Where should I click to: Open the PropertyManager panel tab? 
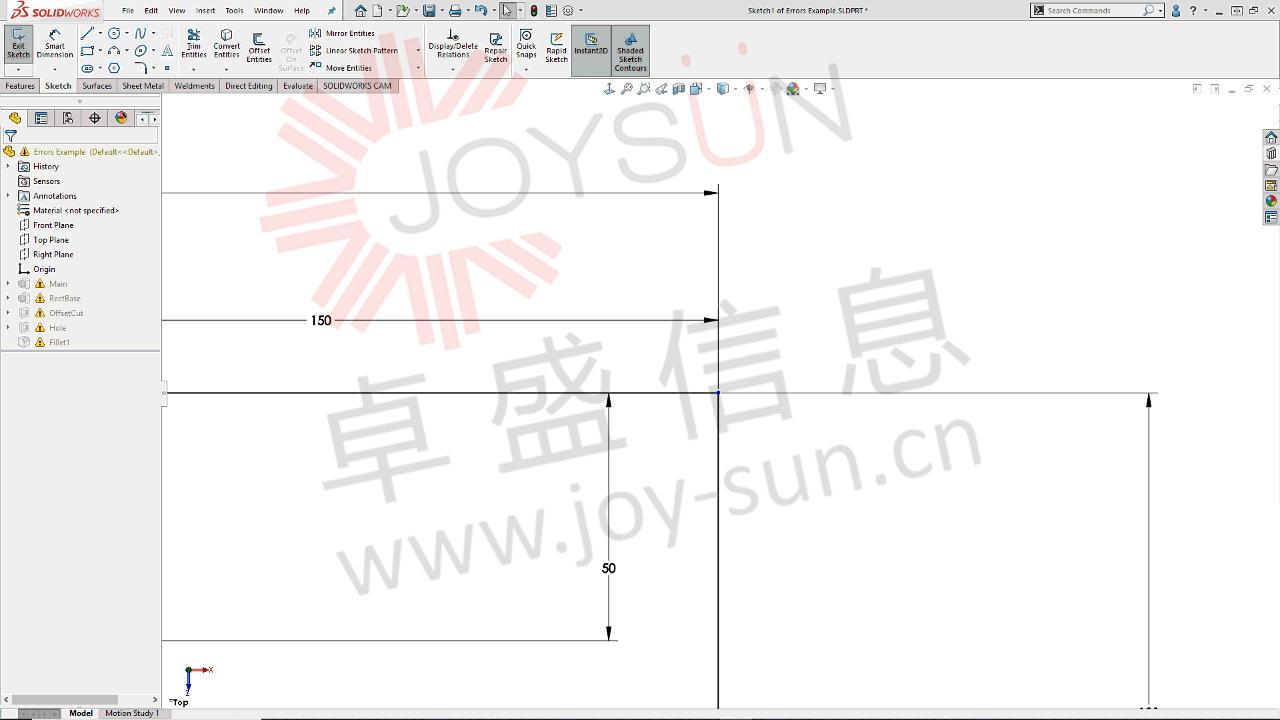point(41,118)
